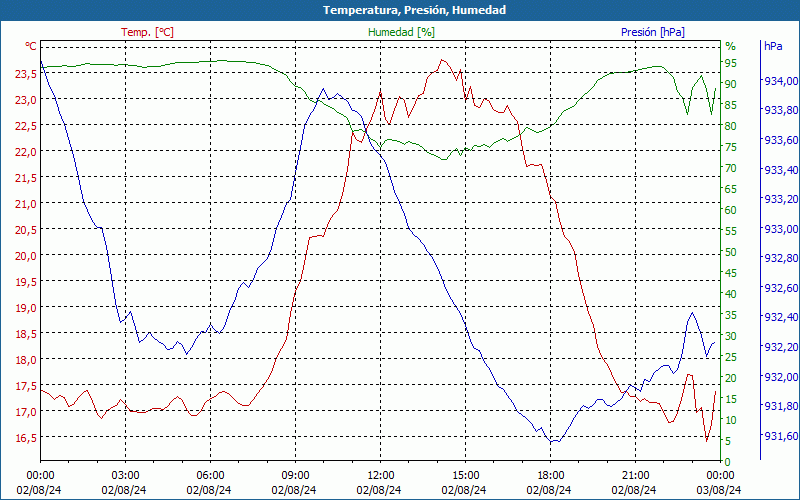Click the '°C' unit label on temperature axis
Screen dimensions: 800x500
[31, 46]
